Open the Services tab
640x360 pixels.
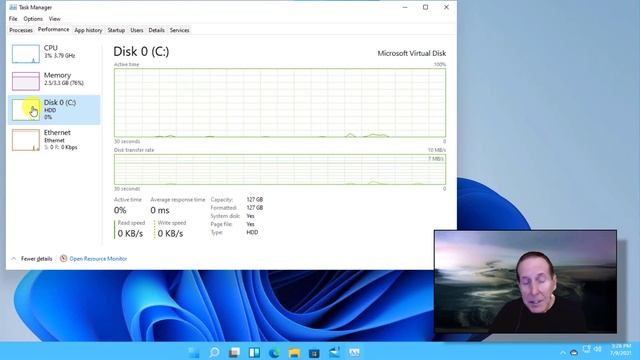coord(180,30)
